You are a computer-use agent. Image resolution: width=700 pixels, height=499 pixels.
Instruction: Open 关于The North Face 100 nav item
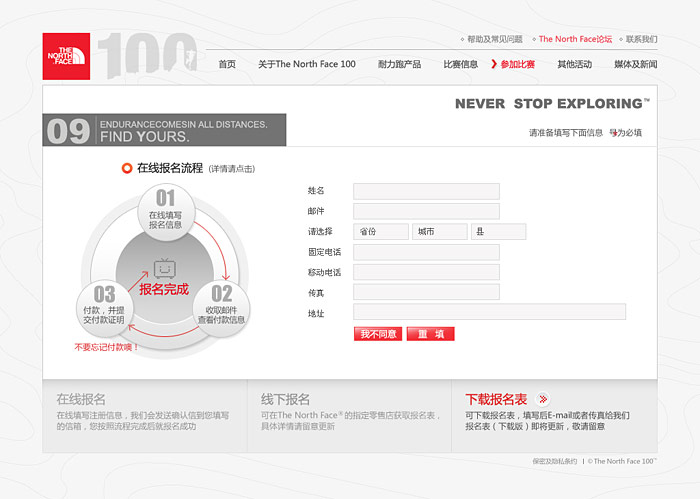(307, 64)
